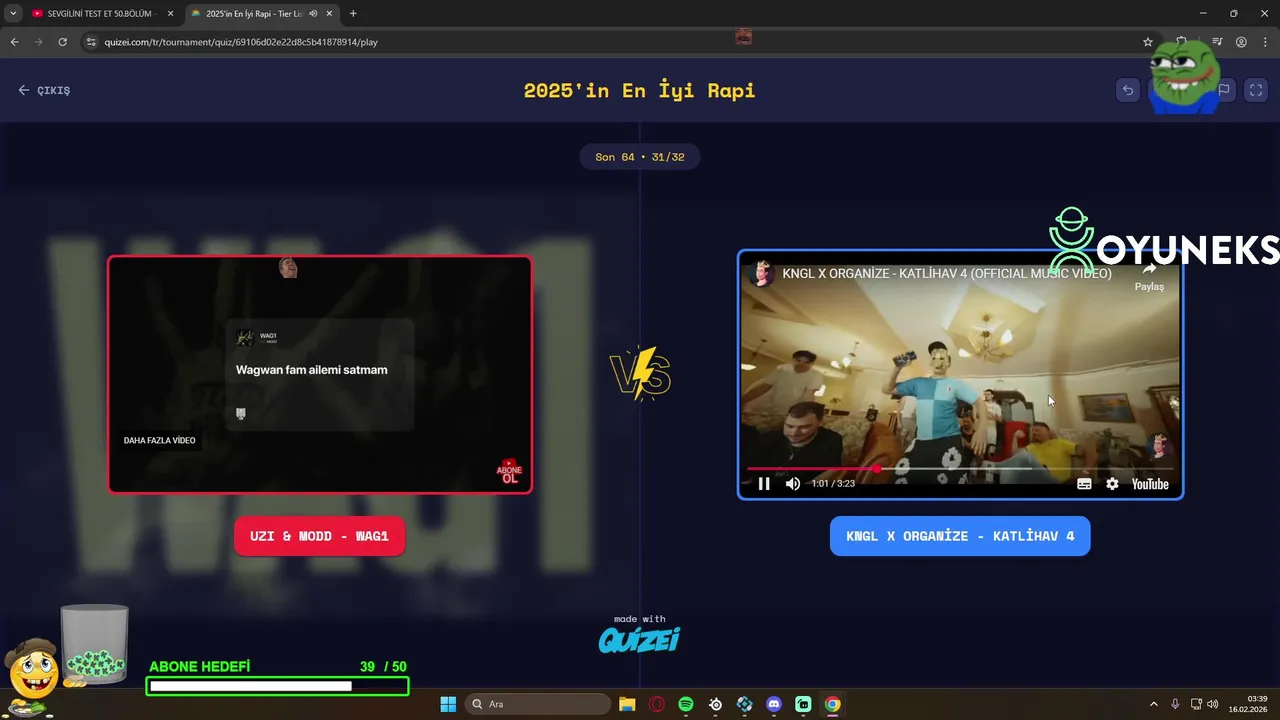
Task: Mute the KATLİHAV 4 video volume
Action: 793,484
